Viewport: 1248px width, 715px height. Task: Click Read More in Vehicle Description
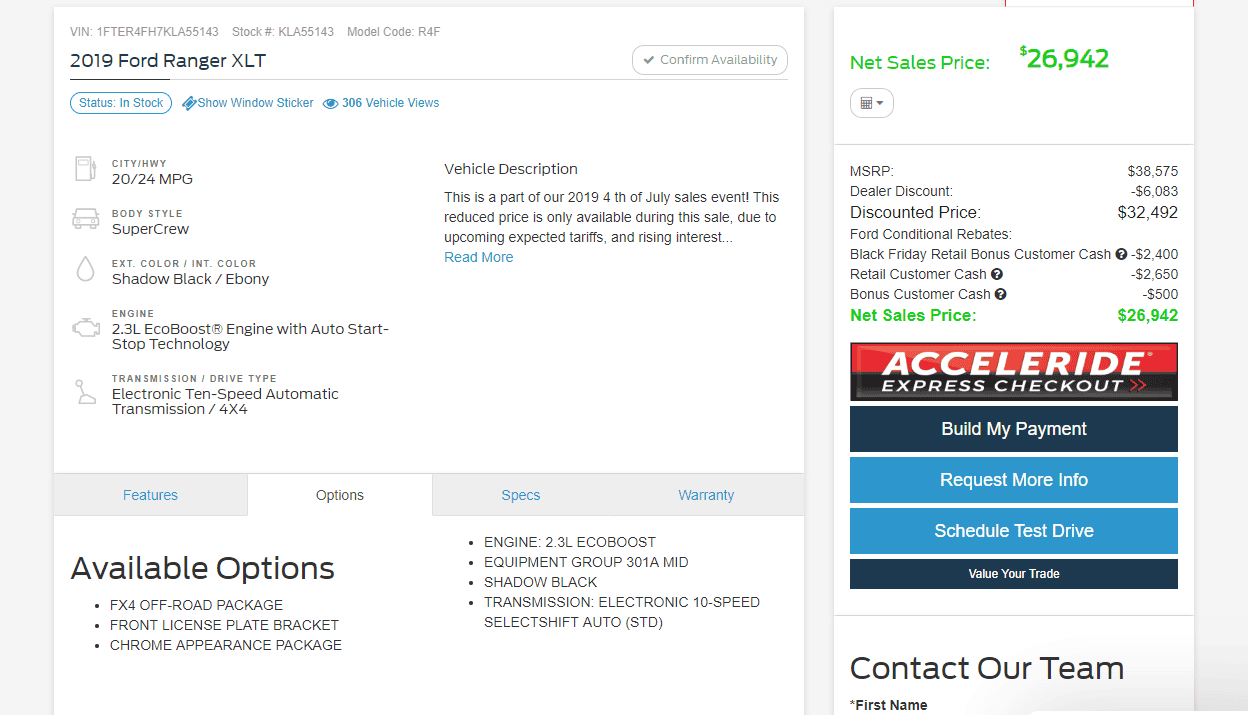[x=479, y=257]
